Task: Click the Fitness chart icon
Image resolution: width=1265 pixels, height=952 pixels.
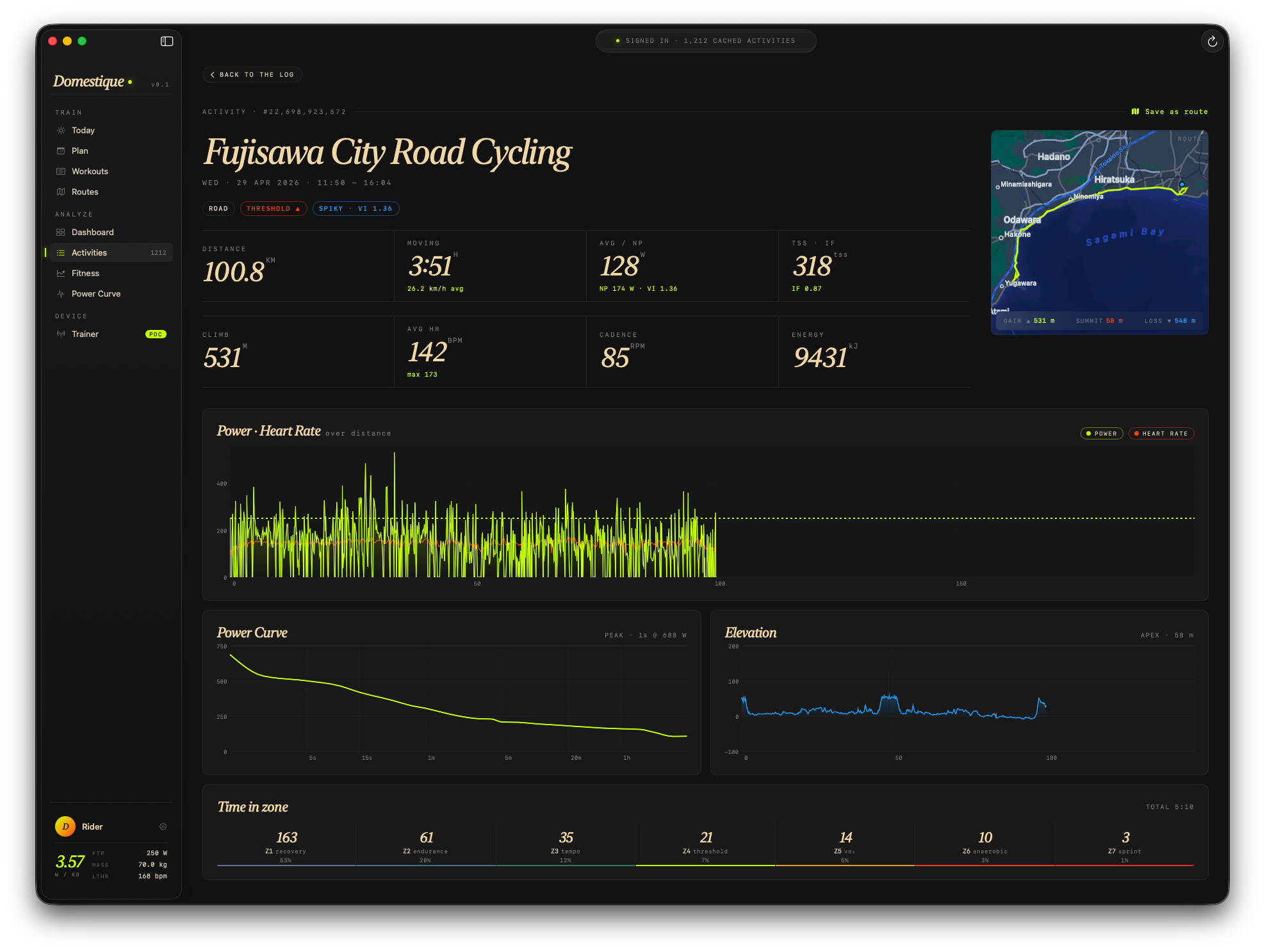Action: tap(61, 273)
